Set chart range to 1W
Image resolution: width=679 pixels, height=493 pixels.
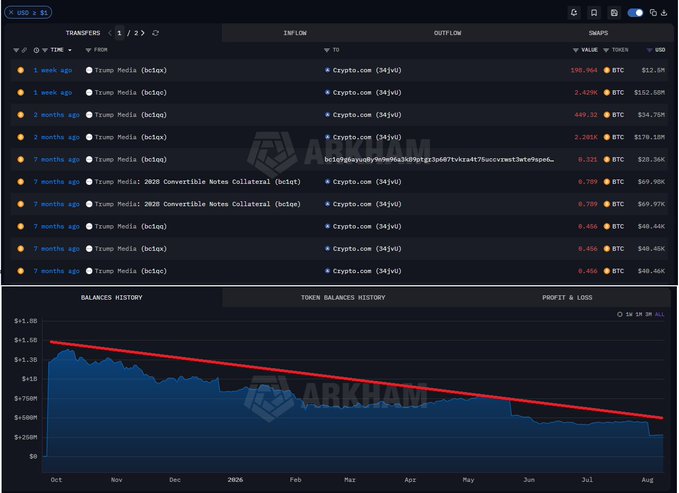[629, 315]
